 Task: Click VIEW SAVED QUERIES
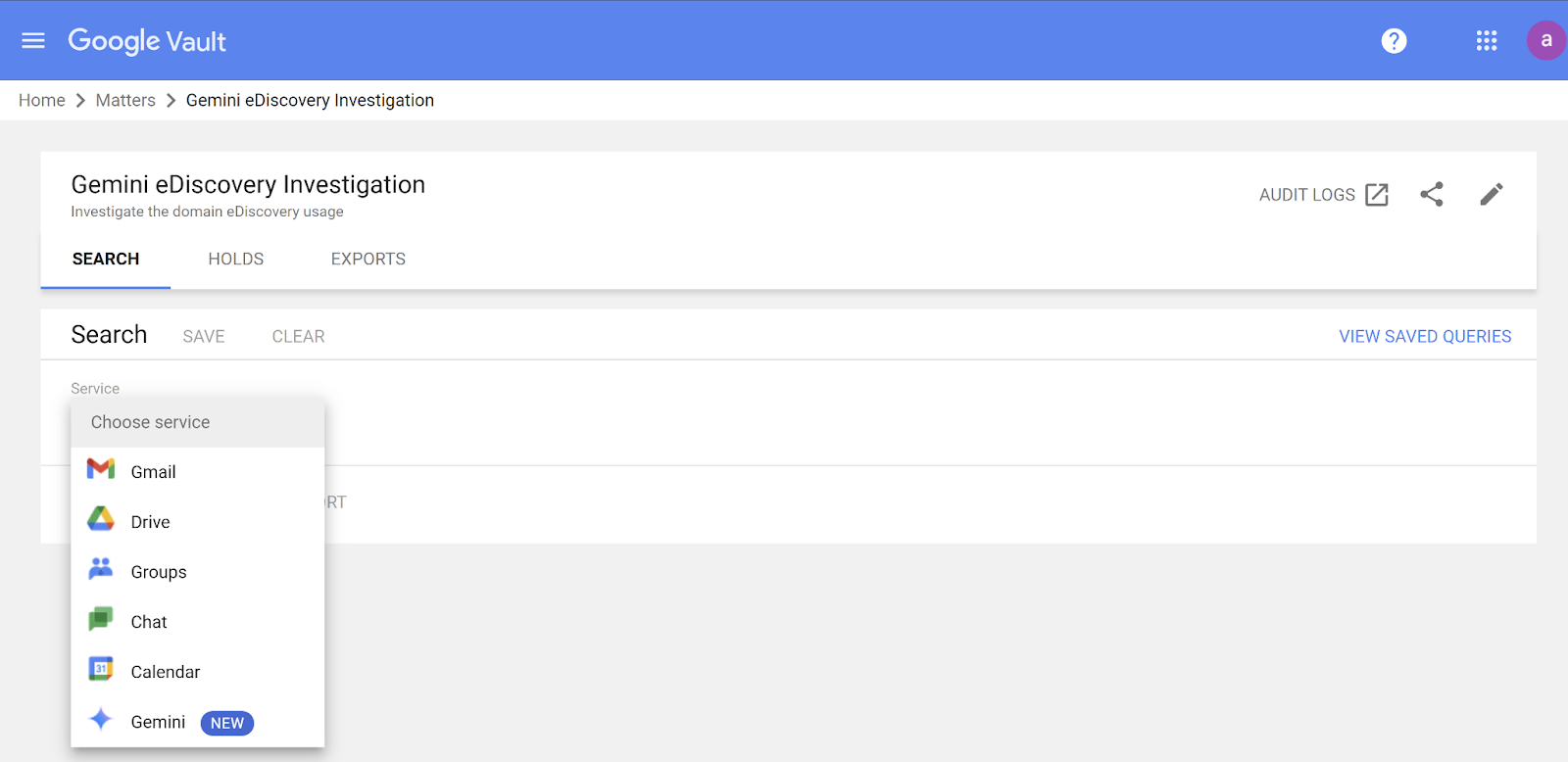click(x=1425, y=336)
